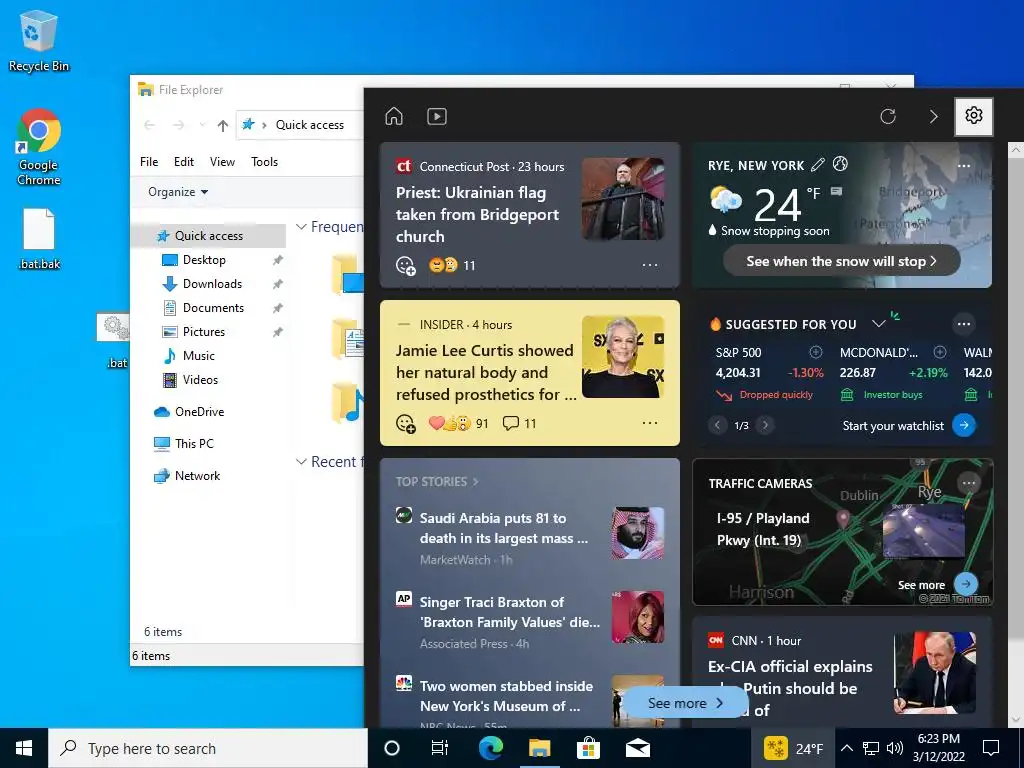
Task: Collapse the Recent files section
Action: [x=301, y=462]
